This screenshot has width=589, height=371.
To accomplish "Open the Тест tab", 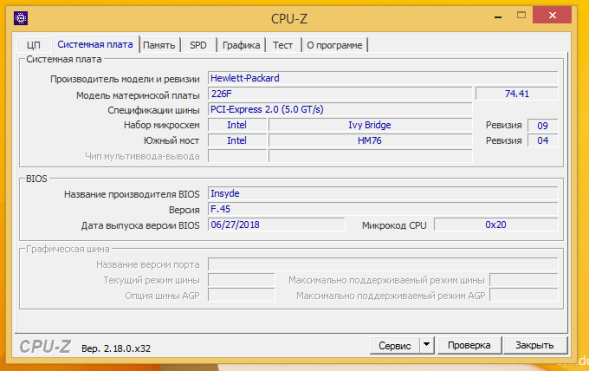I will tap(282, 45).
